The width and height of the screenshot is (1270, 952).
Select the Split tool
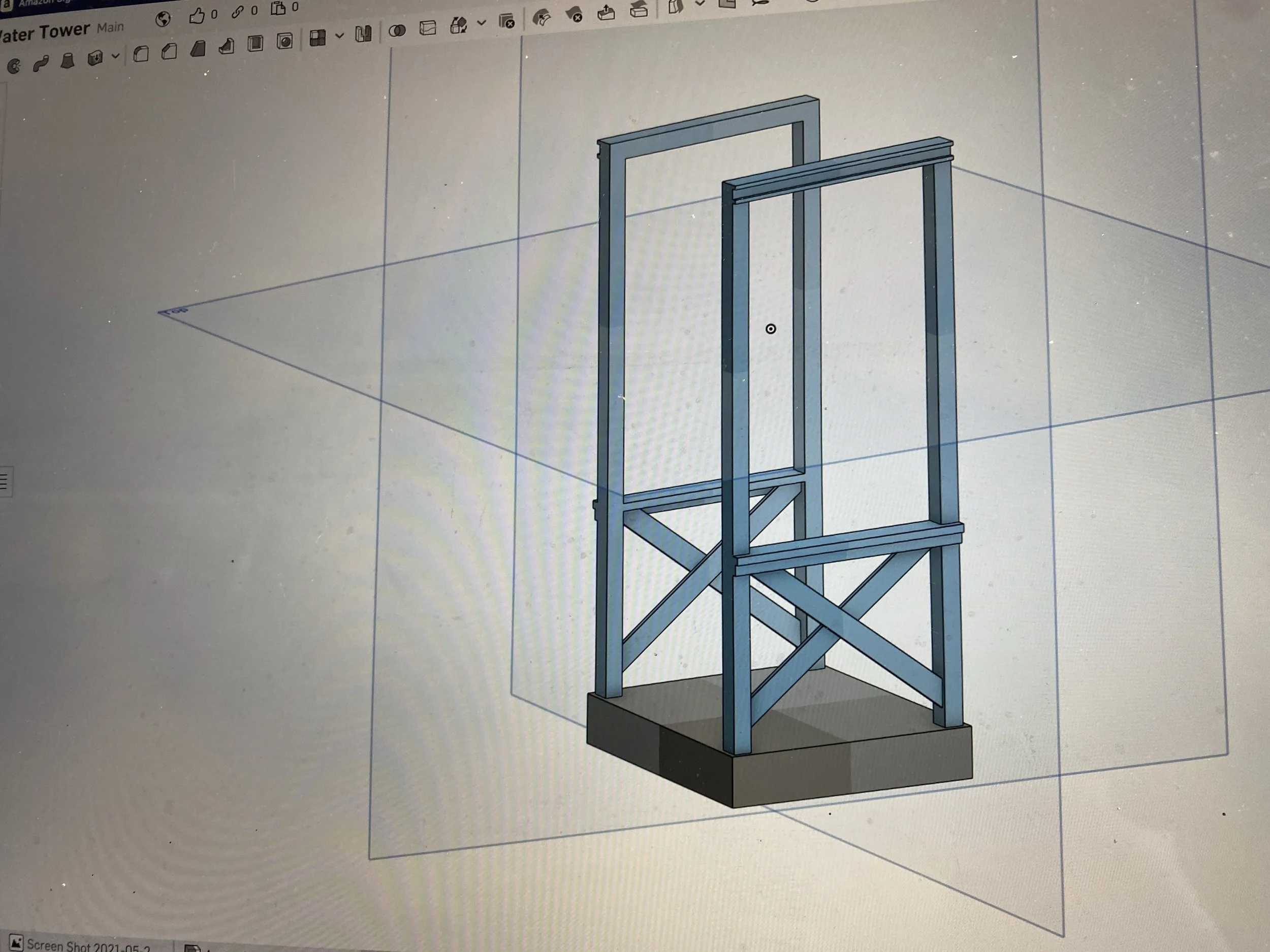tap(428, 28)
